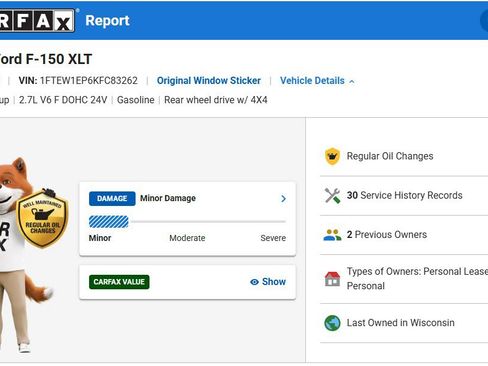Screen dimensions: 488x366
Task: Click Rear wheel drive w/ 4X4 text
Action: pos(216,100)
